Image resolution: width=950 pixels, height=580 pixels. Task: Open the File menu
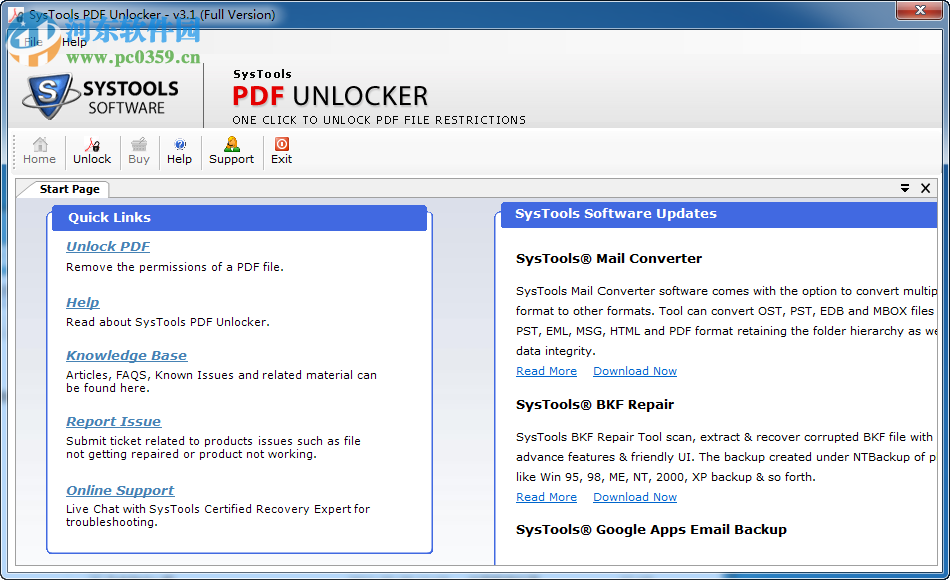[32, 41]
